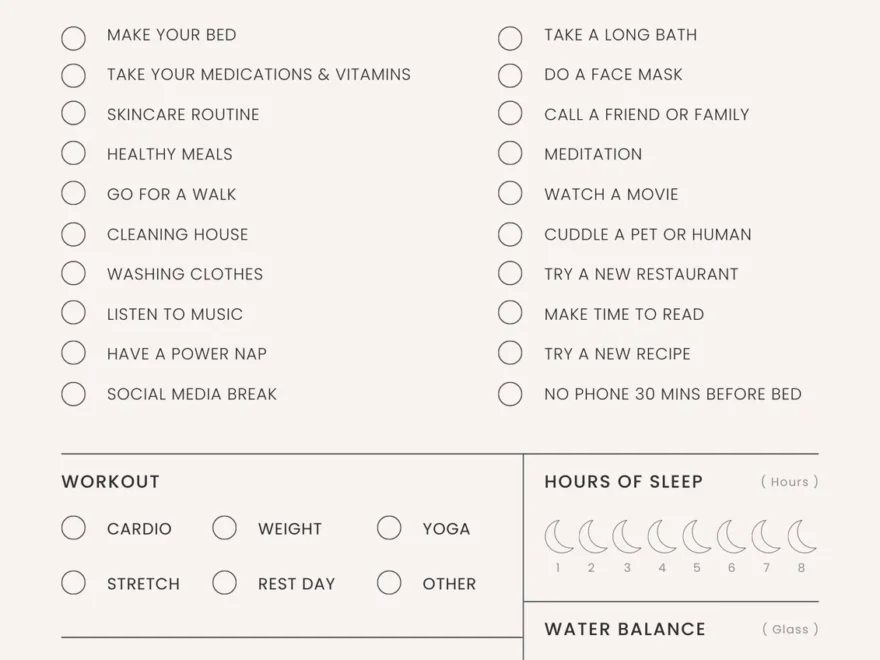Choose the Yoga workout circle
The height and width of the screenshot is (660, 880).
[x=389, y=528]
